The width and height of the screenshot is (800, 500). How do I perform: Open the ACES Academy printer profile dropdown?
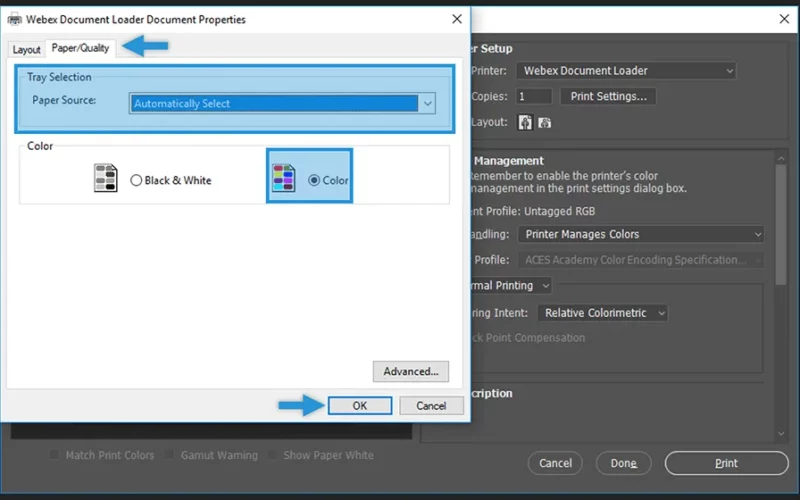(641, 260)
